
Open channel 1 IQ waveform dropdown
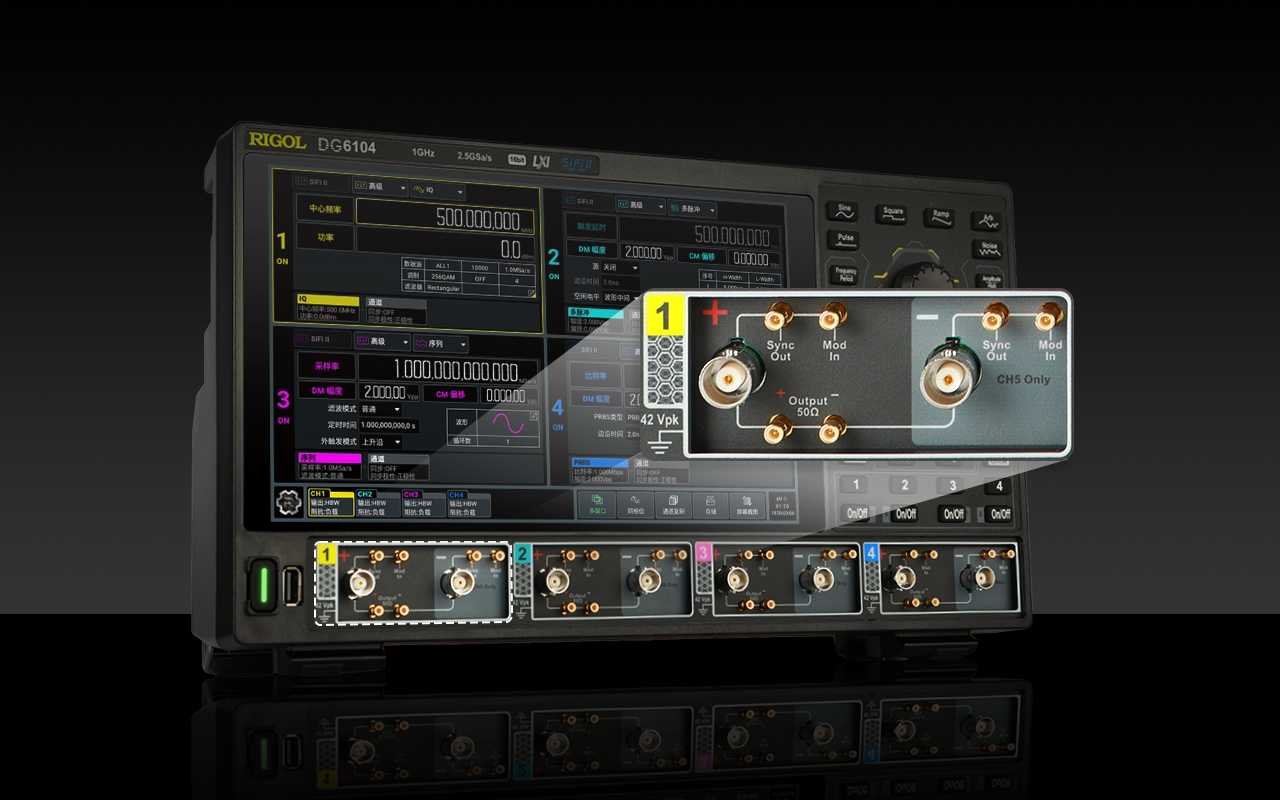click(438, 188)
